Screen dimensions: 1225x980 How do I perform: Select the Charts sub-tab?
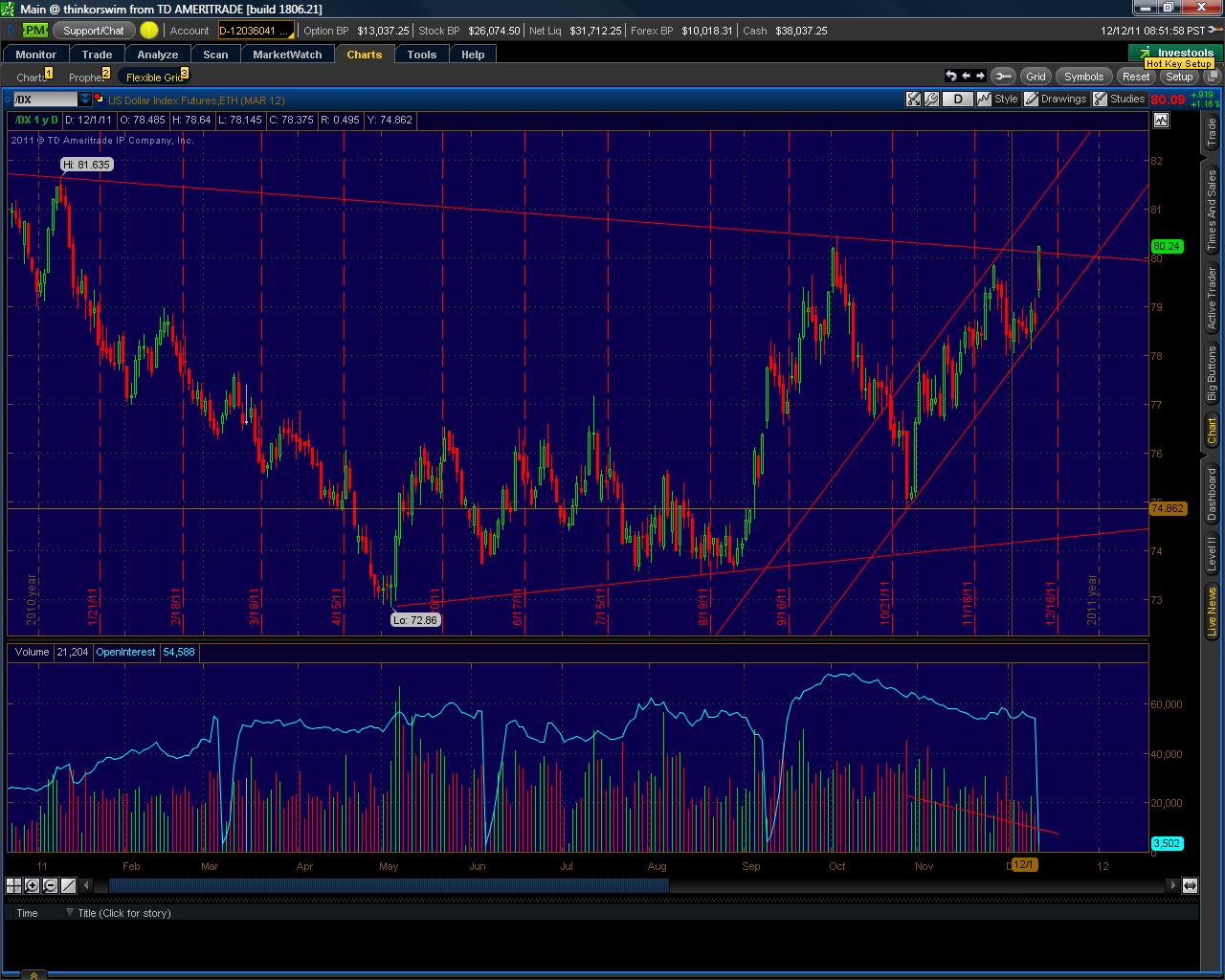32,78
